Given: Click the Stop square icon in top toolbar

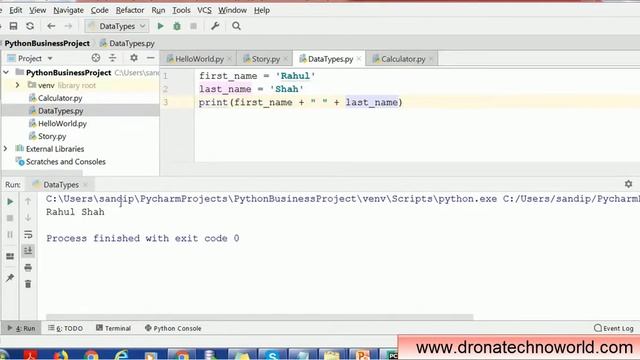Looking at the screenshot, I should tap(193, 26).
